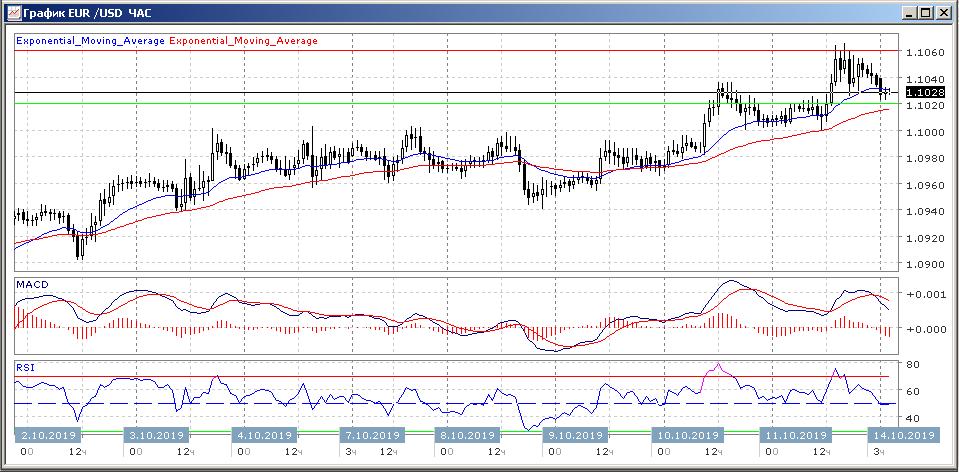
Task: Click the MACD indicator panel label
Action: tap(31, 286)
